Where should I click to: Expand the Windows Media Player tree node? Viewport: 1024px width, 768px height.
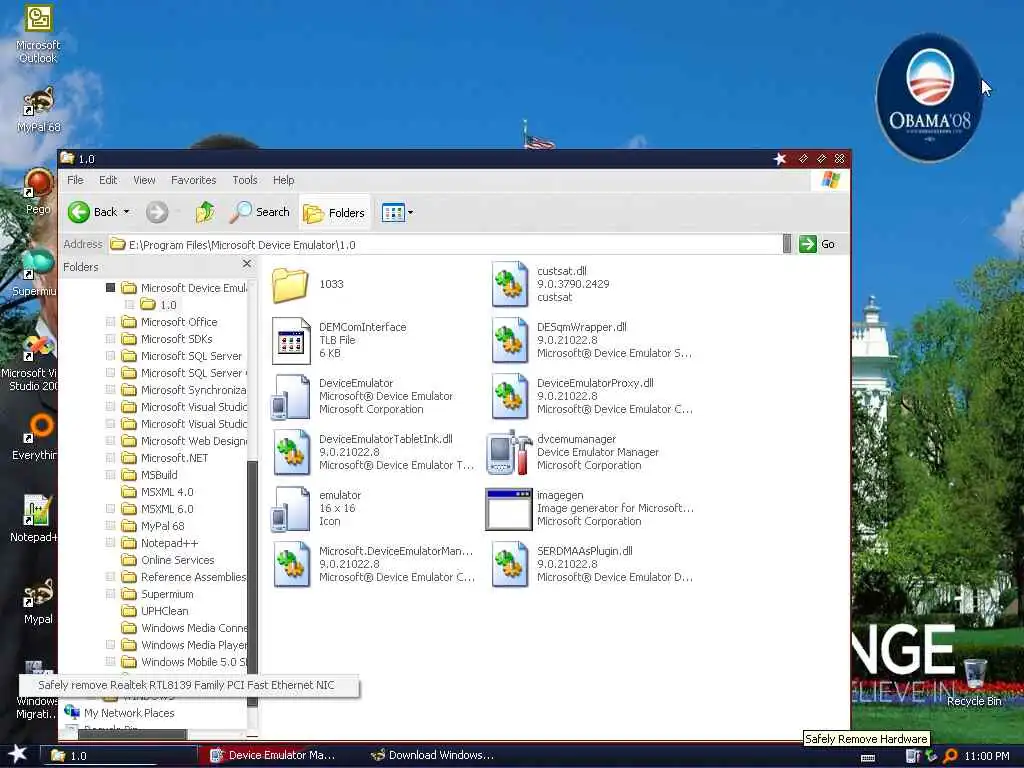coord(110,645)
